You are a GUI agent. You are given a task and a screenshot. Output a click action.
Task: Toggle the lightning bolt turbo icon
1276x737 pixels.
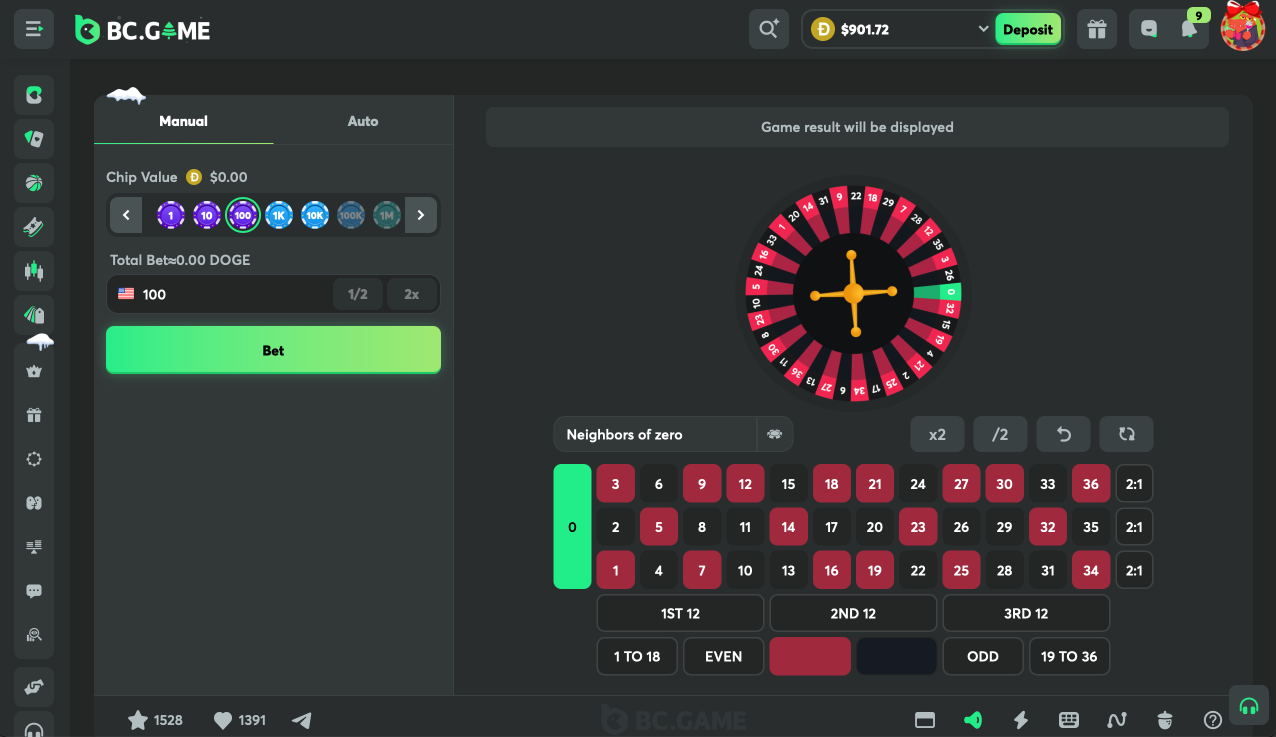pos(1021,720)
